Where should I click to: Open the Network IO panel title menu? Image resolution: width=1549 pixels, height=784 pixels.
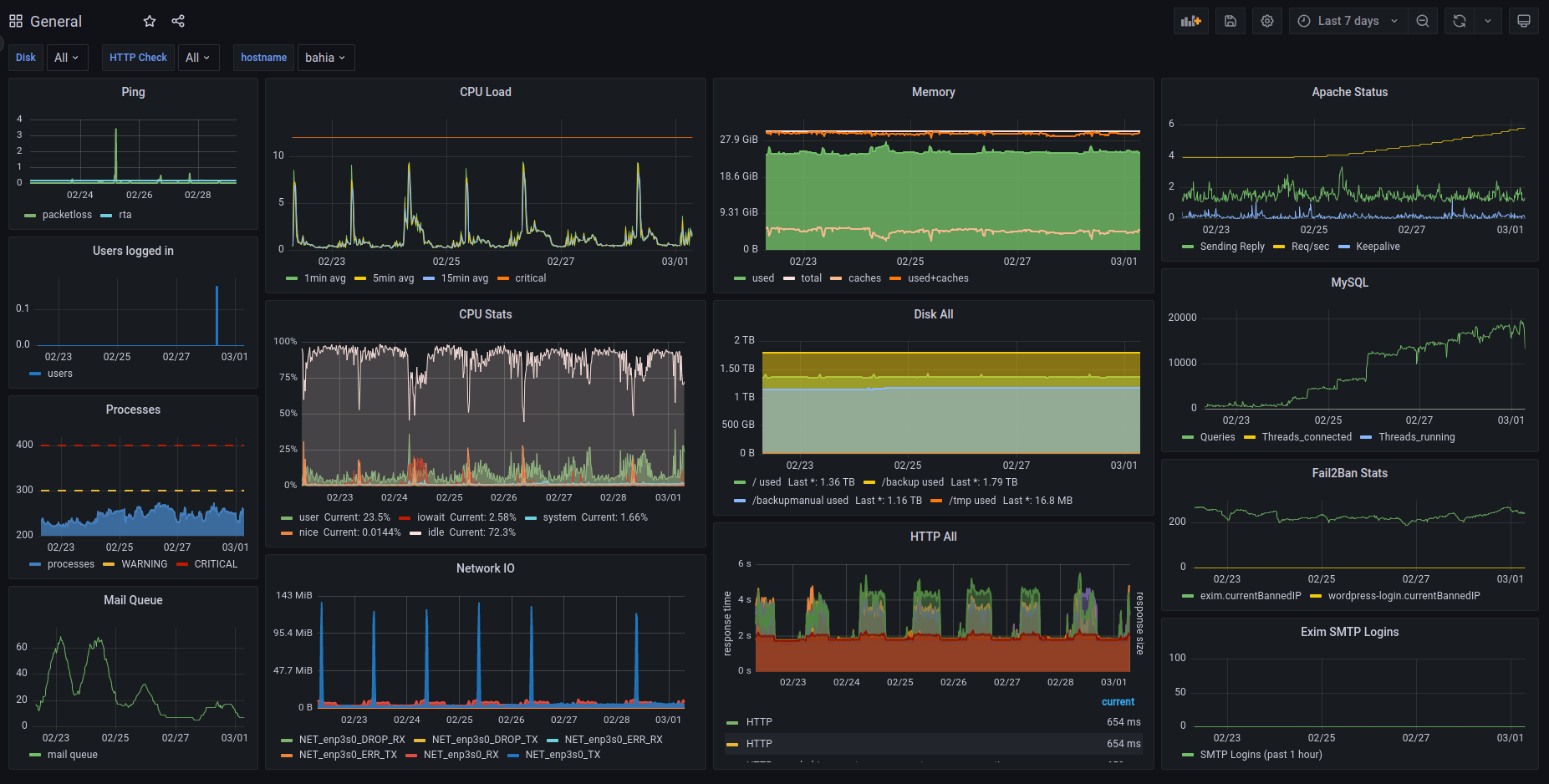tap(486, 568)
